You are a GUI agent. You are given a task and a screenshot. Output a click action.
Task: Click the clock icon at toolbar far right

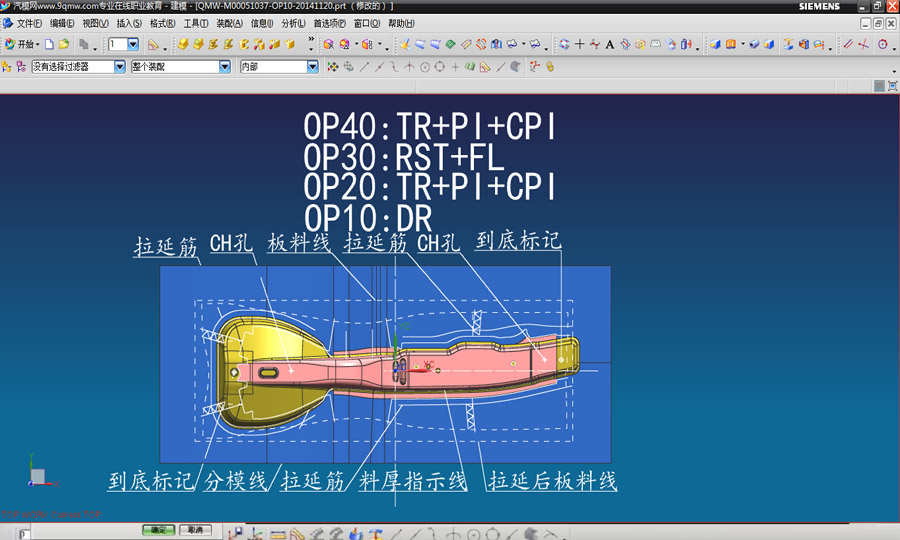click(x=883, y=44)
